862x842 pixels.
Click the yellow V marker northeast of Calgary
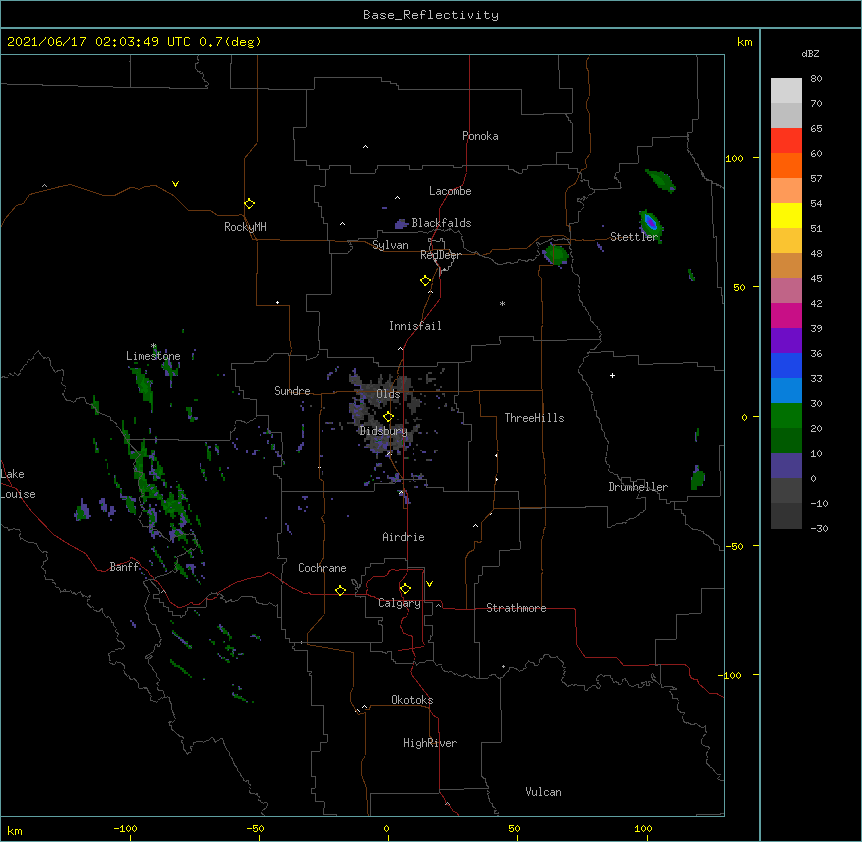tap(429, 584)
